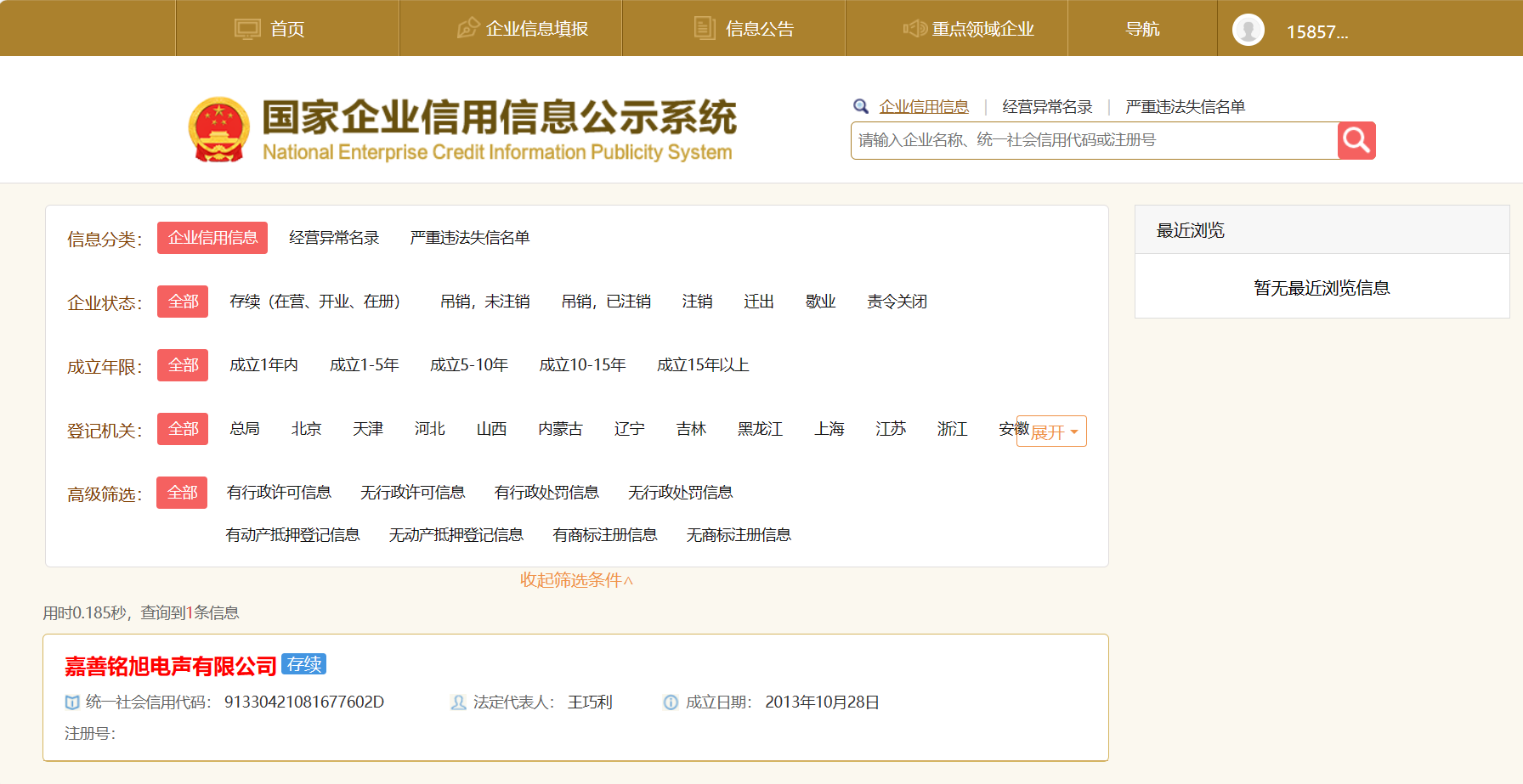Screen dimensions: 1523x784
Task: Choose 经营异常名录 in 信息分类 filter
Action: click(334, 238)
